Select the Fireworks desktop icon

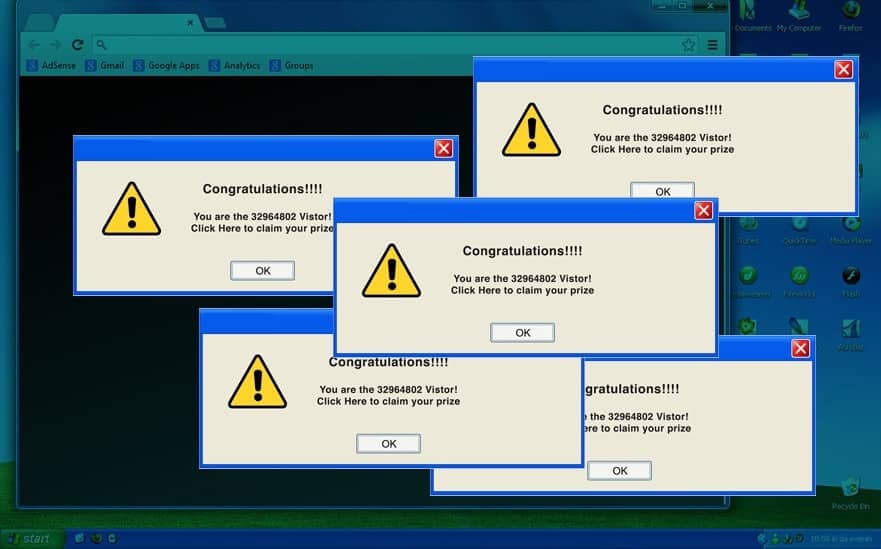(x=799, y=281)
